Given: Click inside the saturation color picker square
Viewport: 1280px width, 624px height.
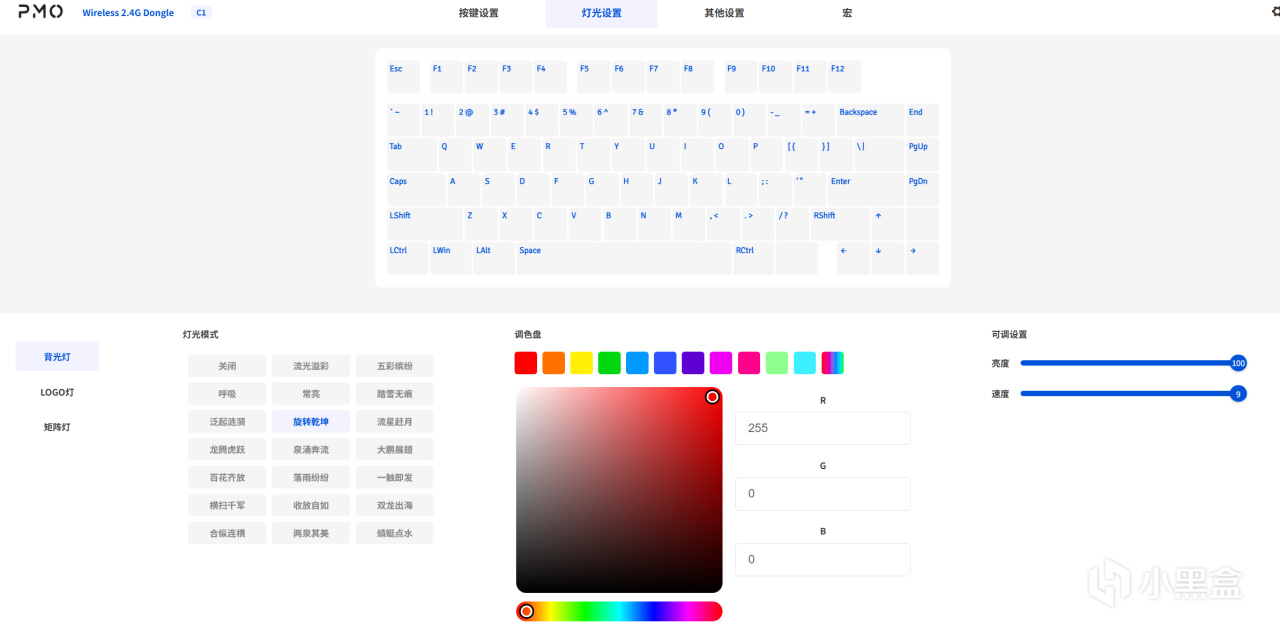Looking at the screenshot, I should (x=619, y=490).
